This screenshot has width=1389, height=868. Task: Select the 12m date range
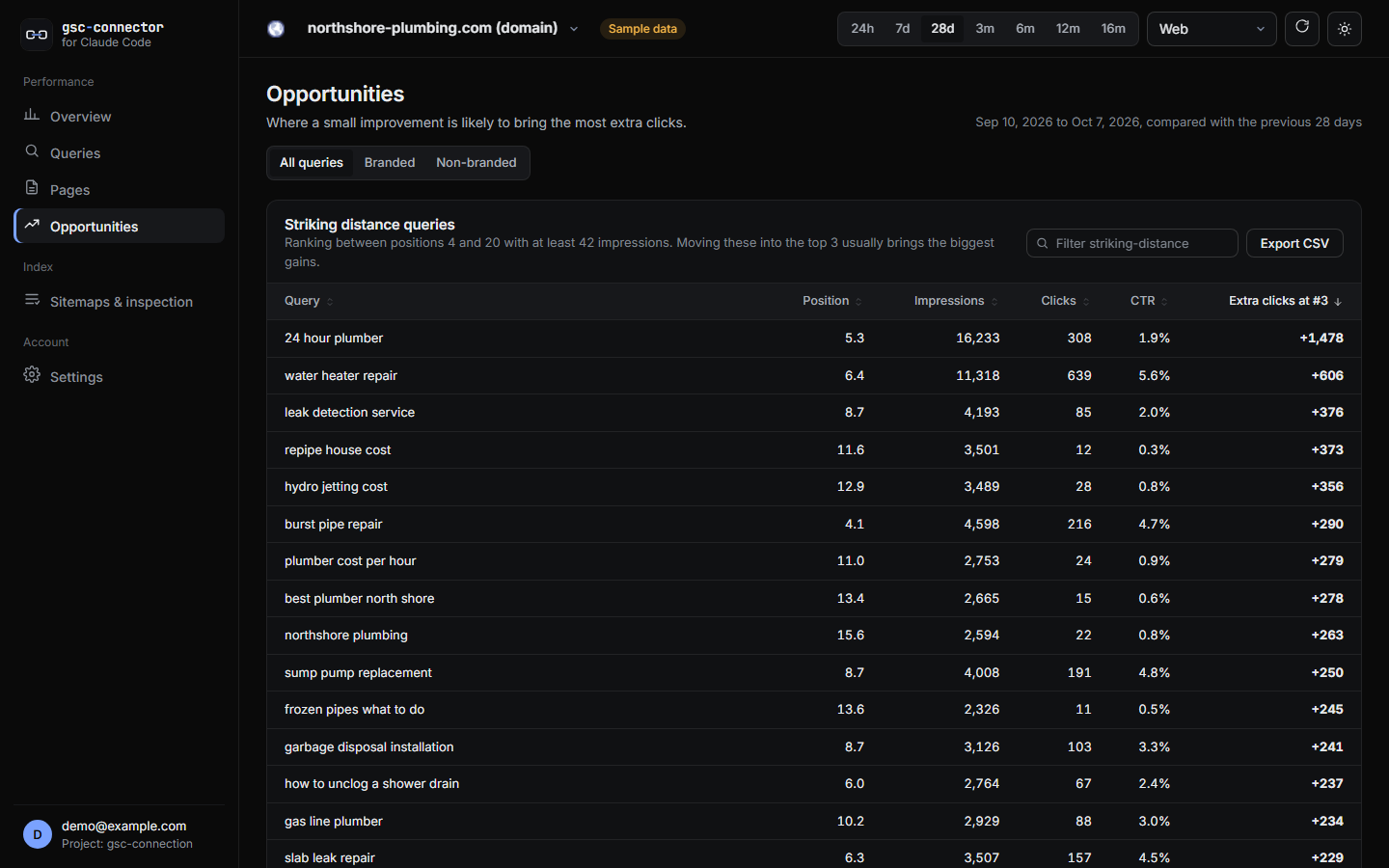click(x=1068, y=29)
